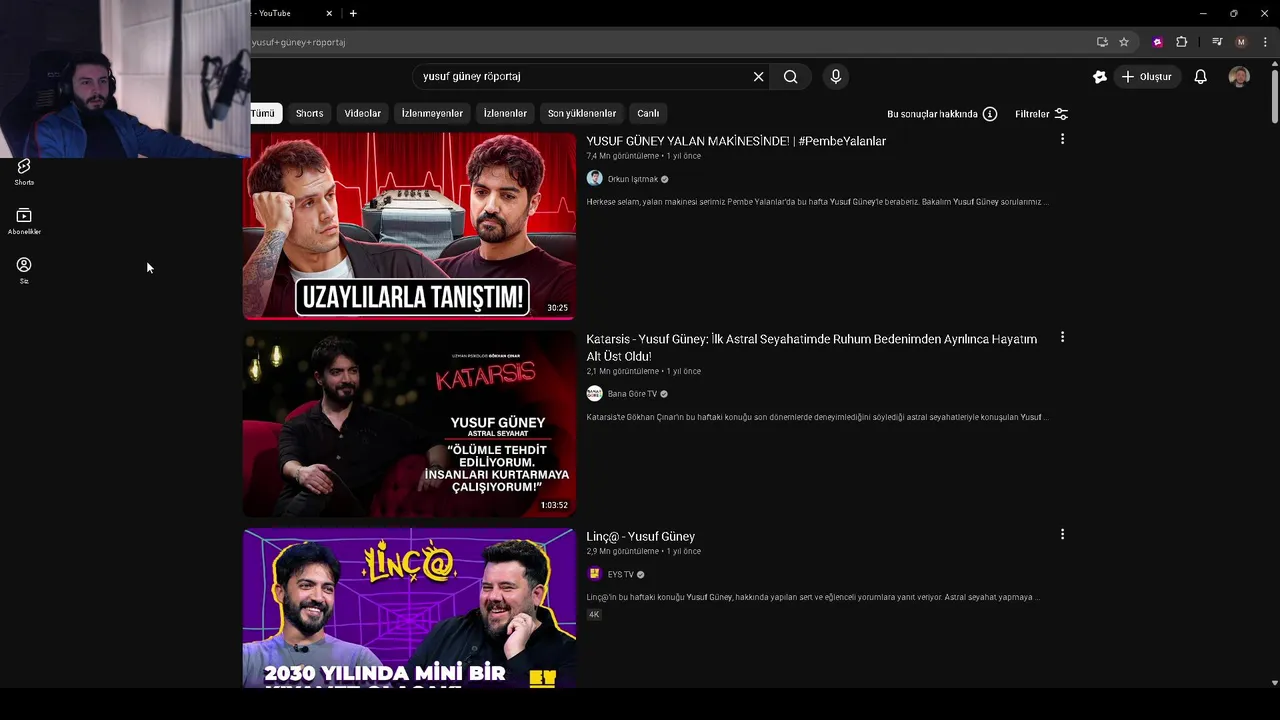Open the media control toolbar icon

coord(1217,42)
